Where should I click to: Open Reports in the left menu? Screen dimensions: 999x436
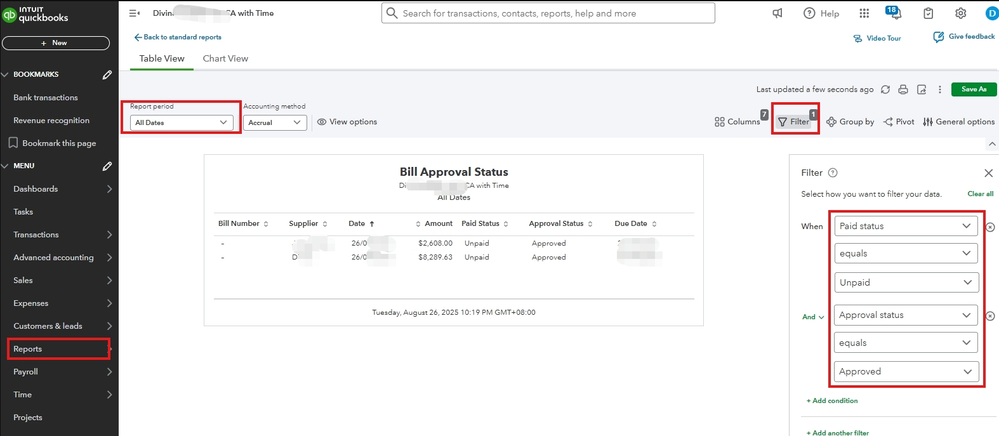28,349
